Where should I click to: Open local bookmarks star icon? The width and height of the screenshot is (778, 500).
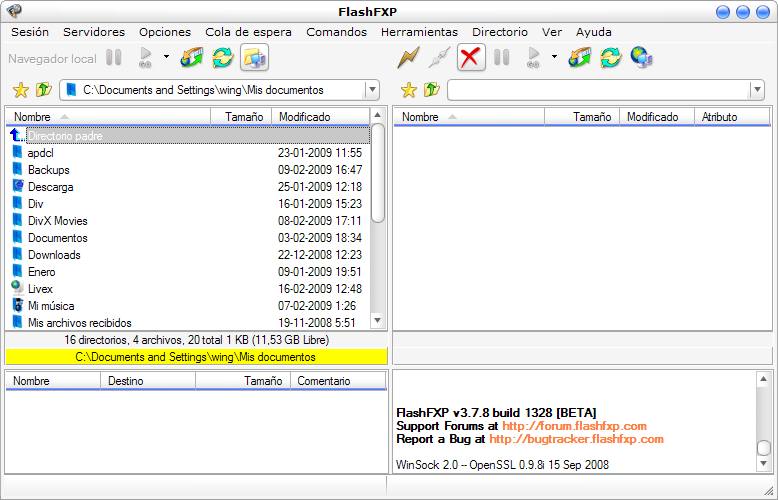click(x=20, y=91)
